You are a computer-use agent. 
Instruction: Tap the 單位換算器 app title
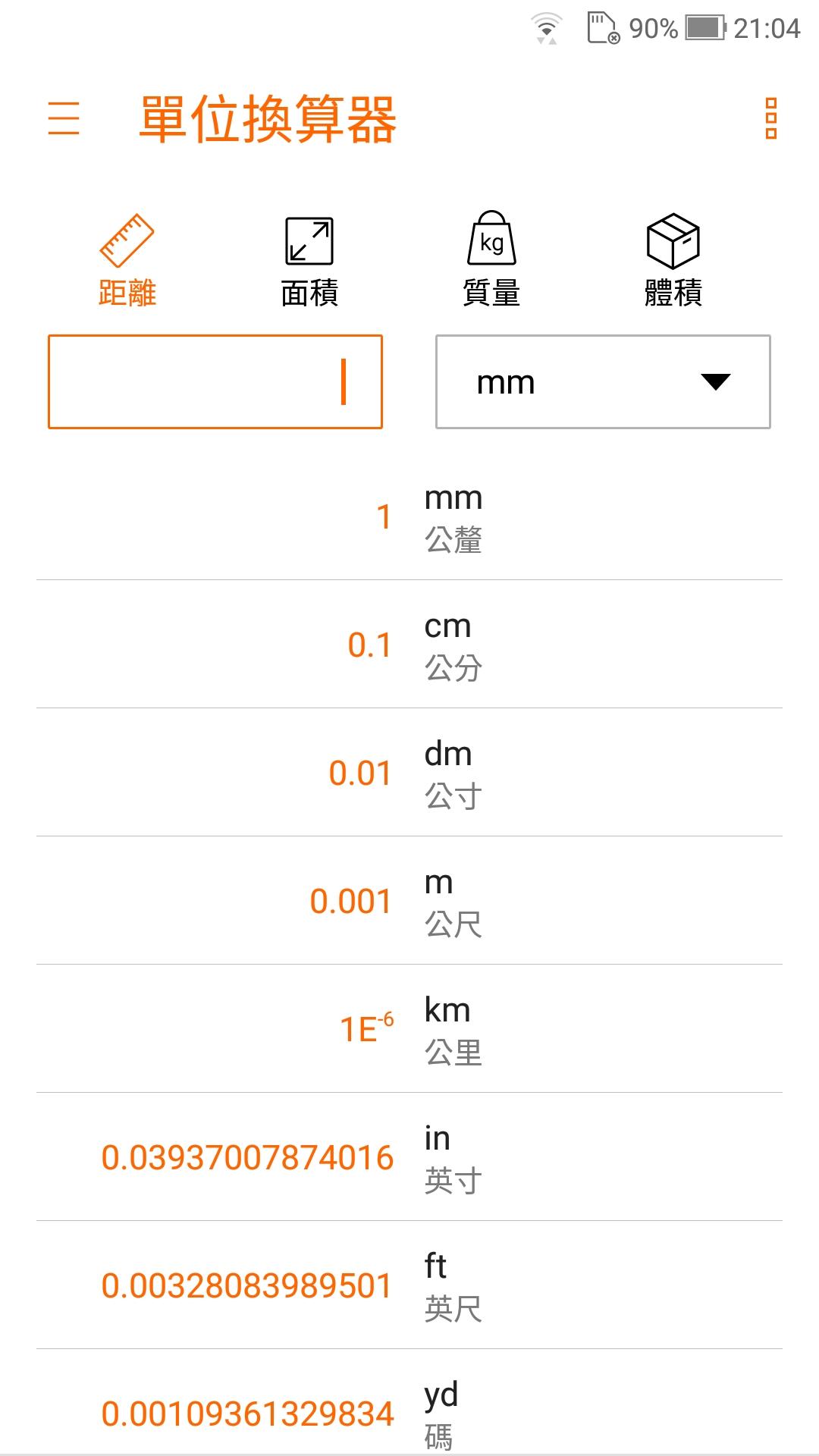pyautogui.click(x=268, y=119)
